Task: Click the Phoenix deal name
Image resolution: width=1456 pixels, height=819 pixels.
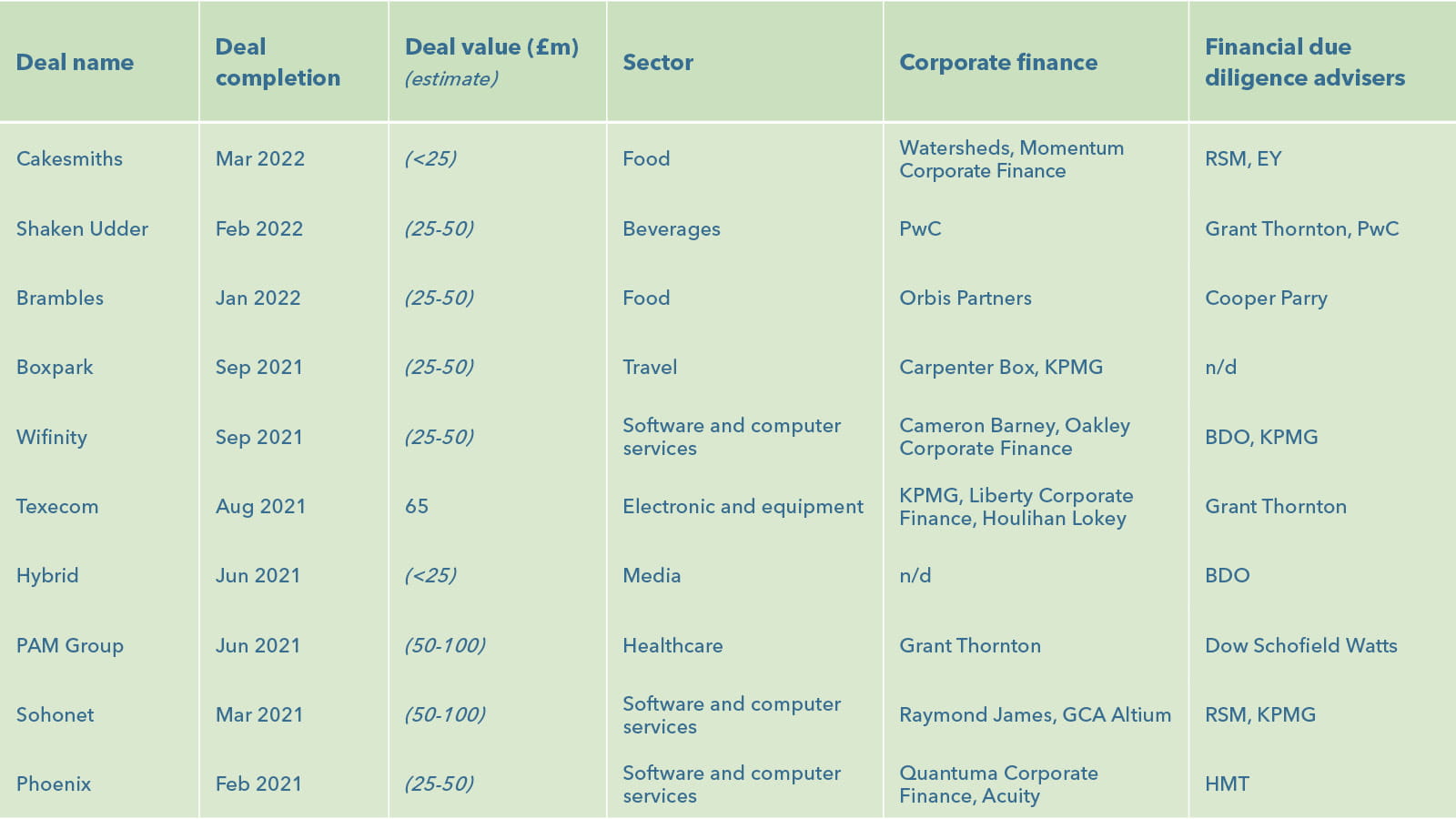Action: pos(54,784)
